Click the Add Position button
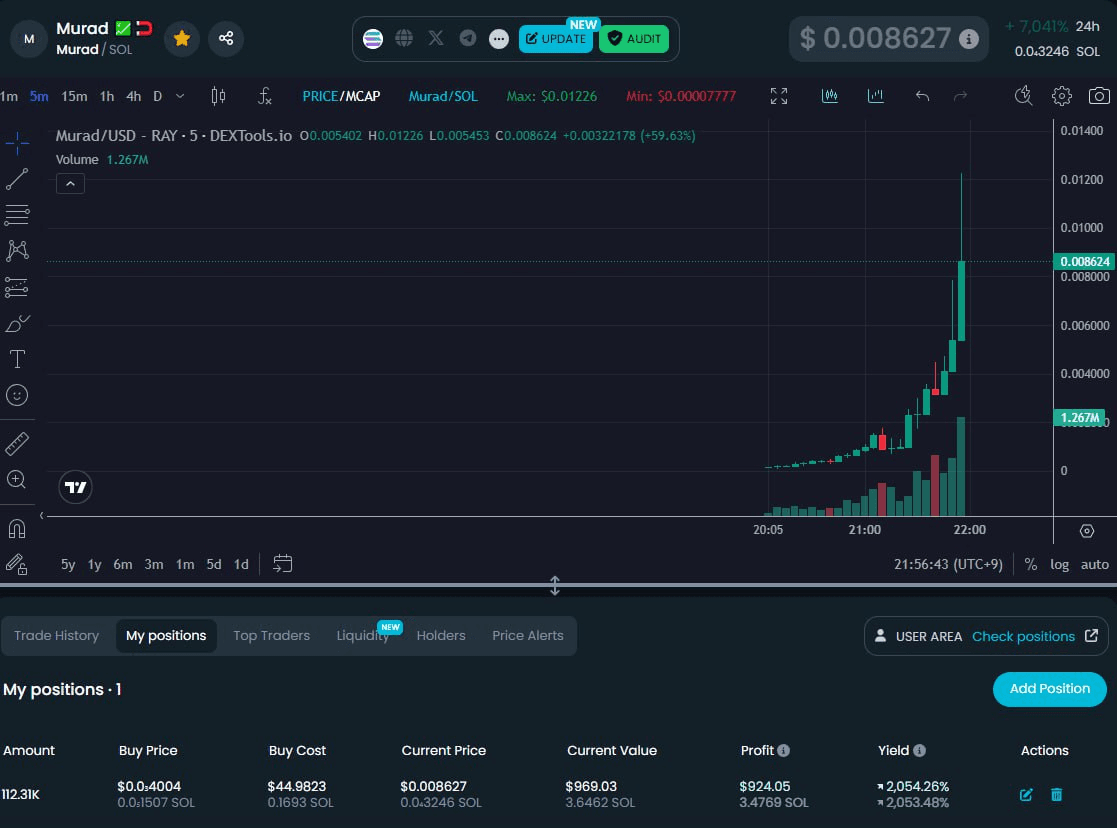This screenshot has width=1117, height=828. 1050,689
